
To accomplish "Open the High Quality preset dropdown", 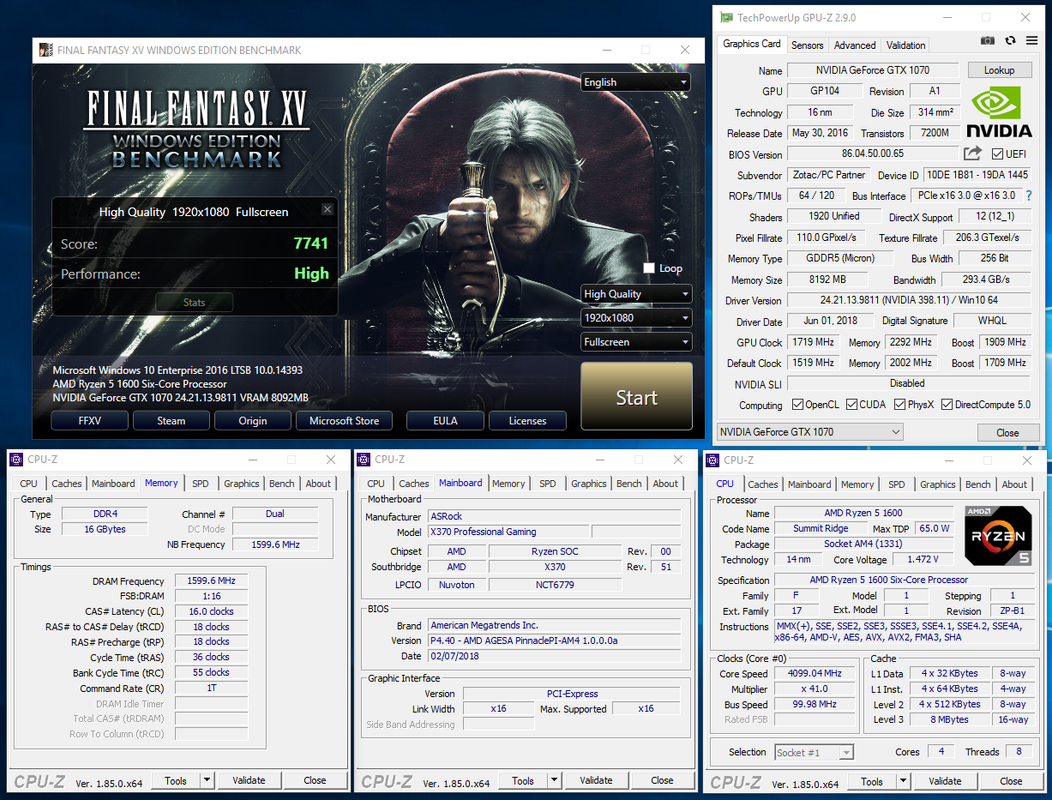I will [636, 294].
